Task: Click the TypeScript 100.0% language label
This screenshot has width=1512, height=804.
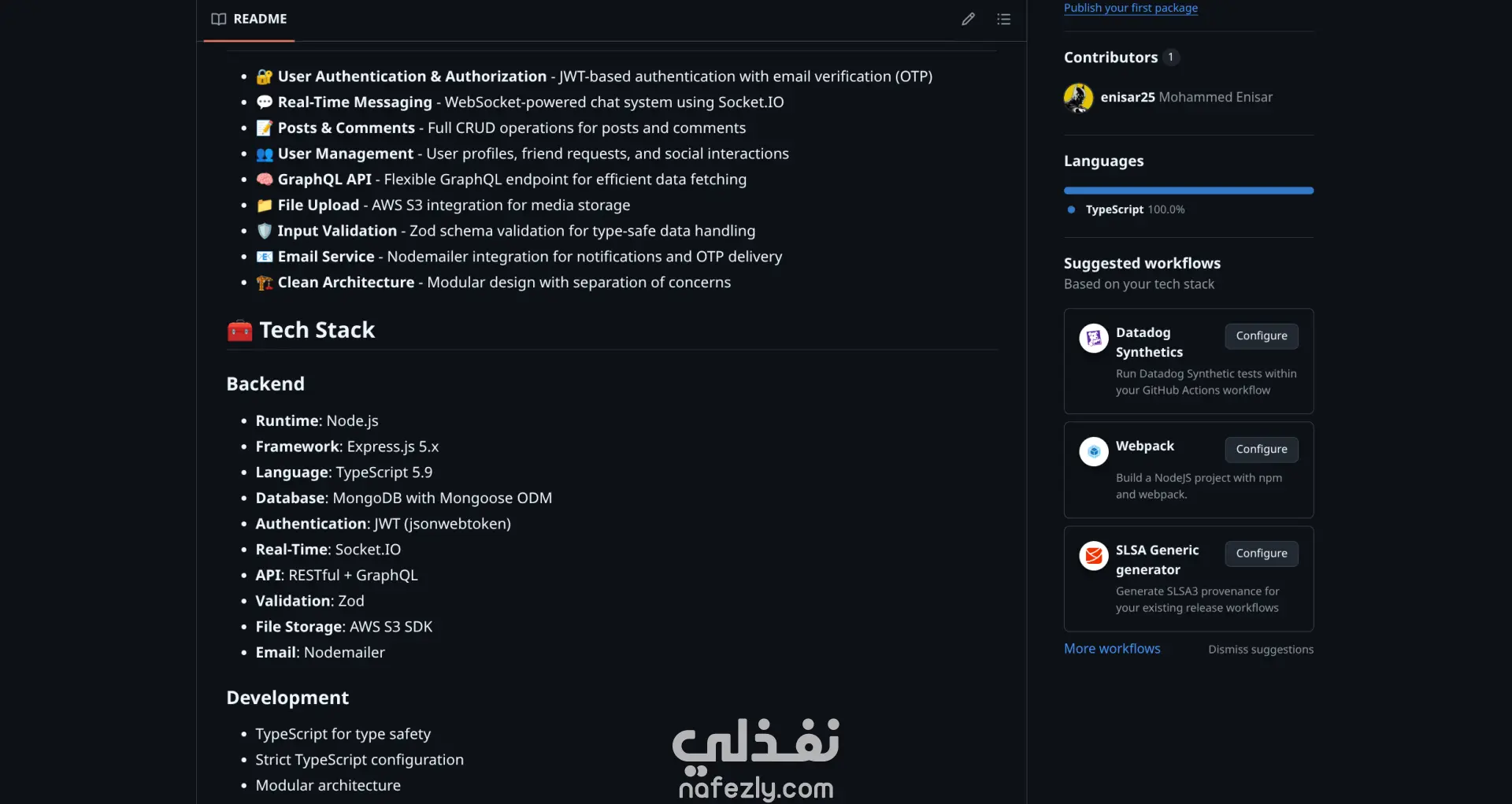Action: 1134,209
